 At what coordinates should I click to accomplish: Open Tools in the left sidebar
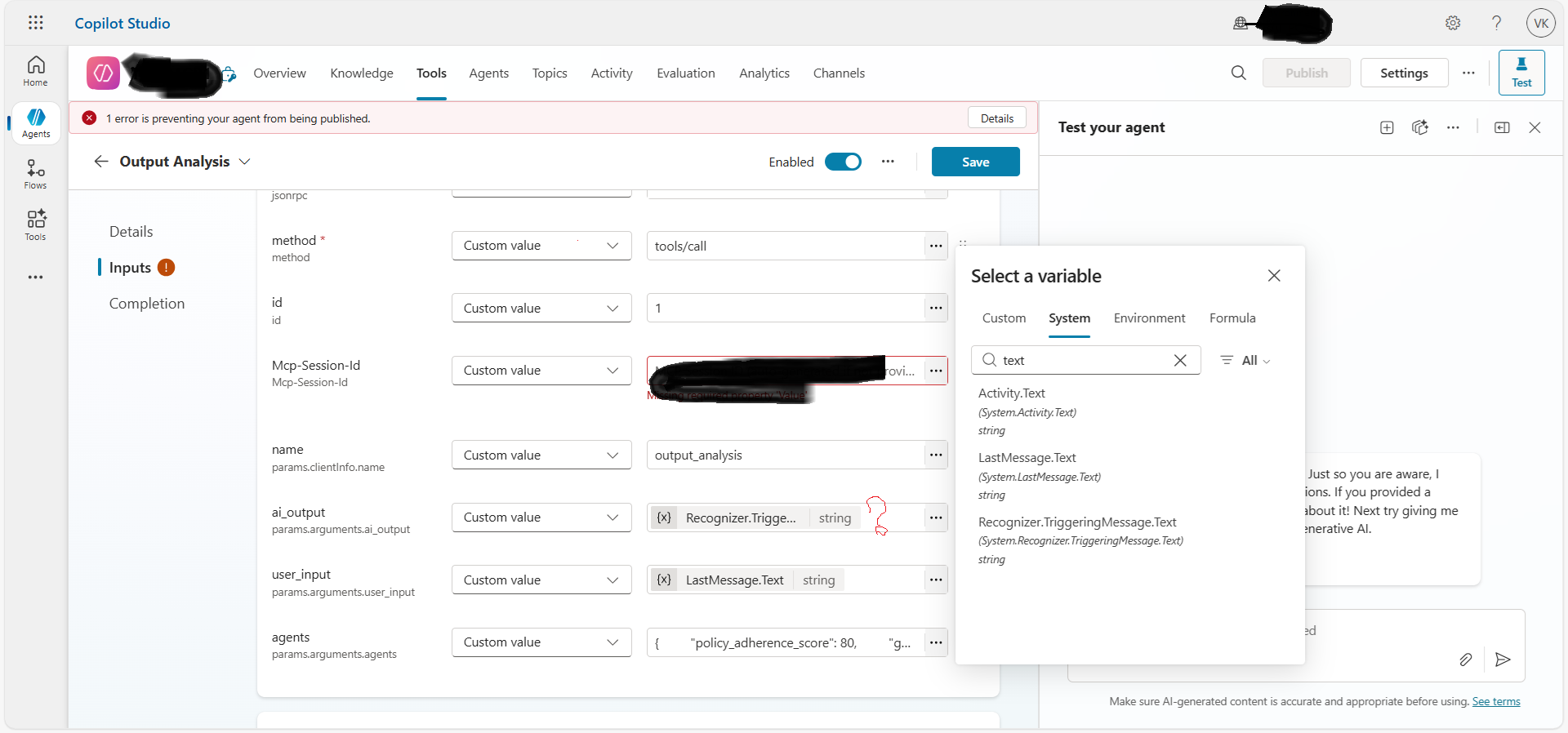pos(35,225)
